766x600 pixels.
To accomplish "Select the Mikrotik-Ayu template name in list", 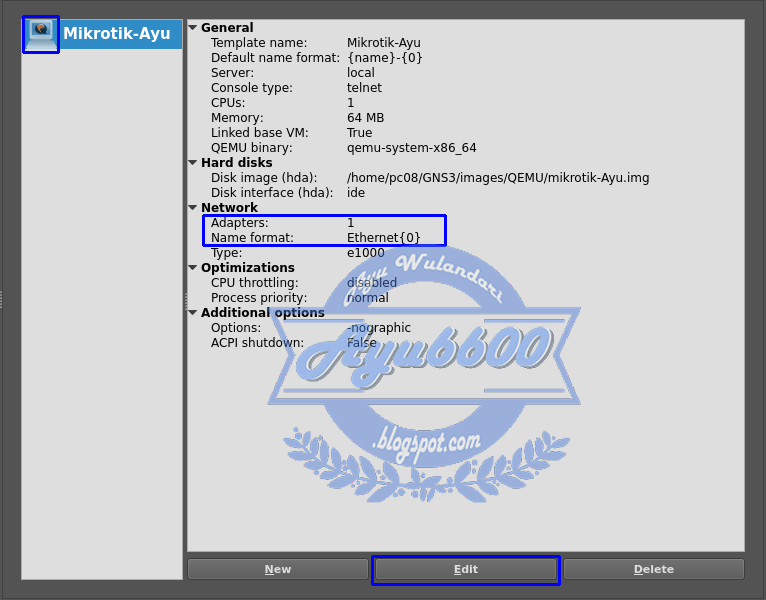I will (117, 34).
